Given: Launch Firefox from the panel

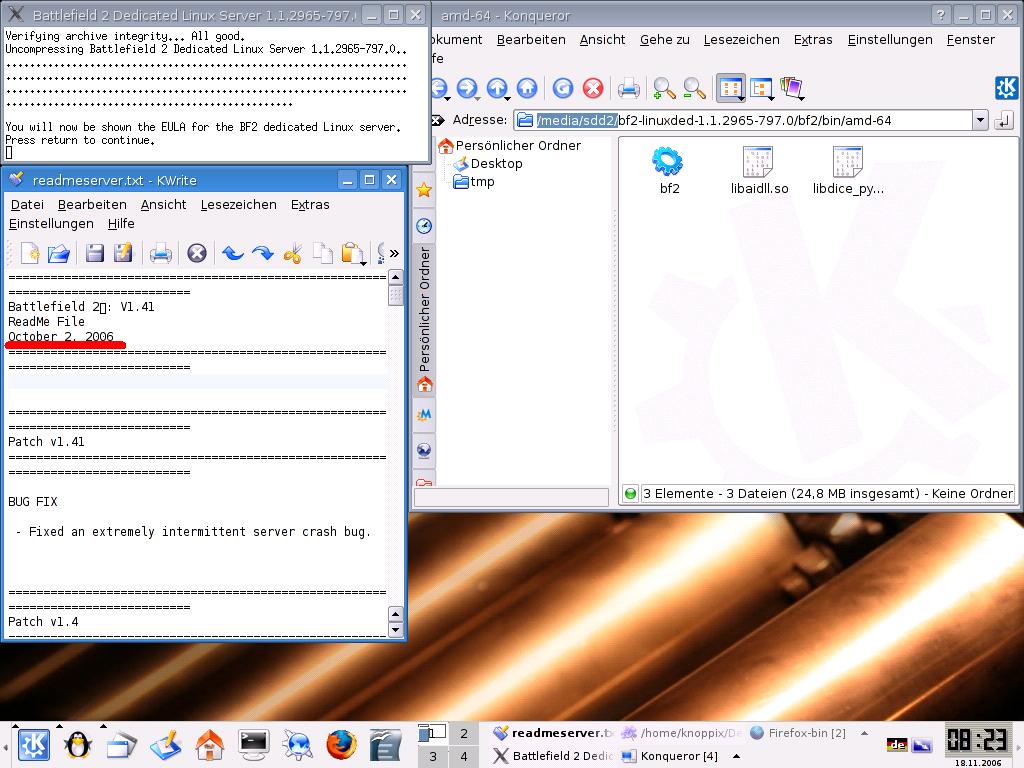Looking at the screenshot, I should (x=341, y=744).
